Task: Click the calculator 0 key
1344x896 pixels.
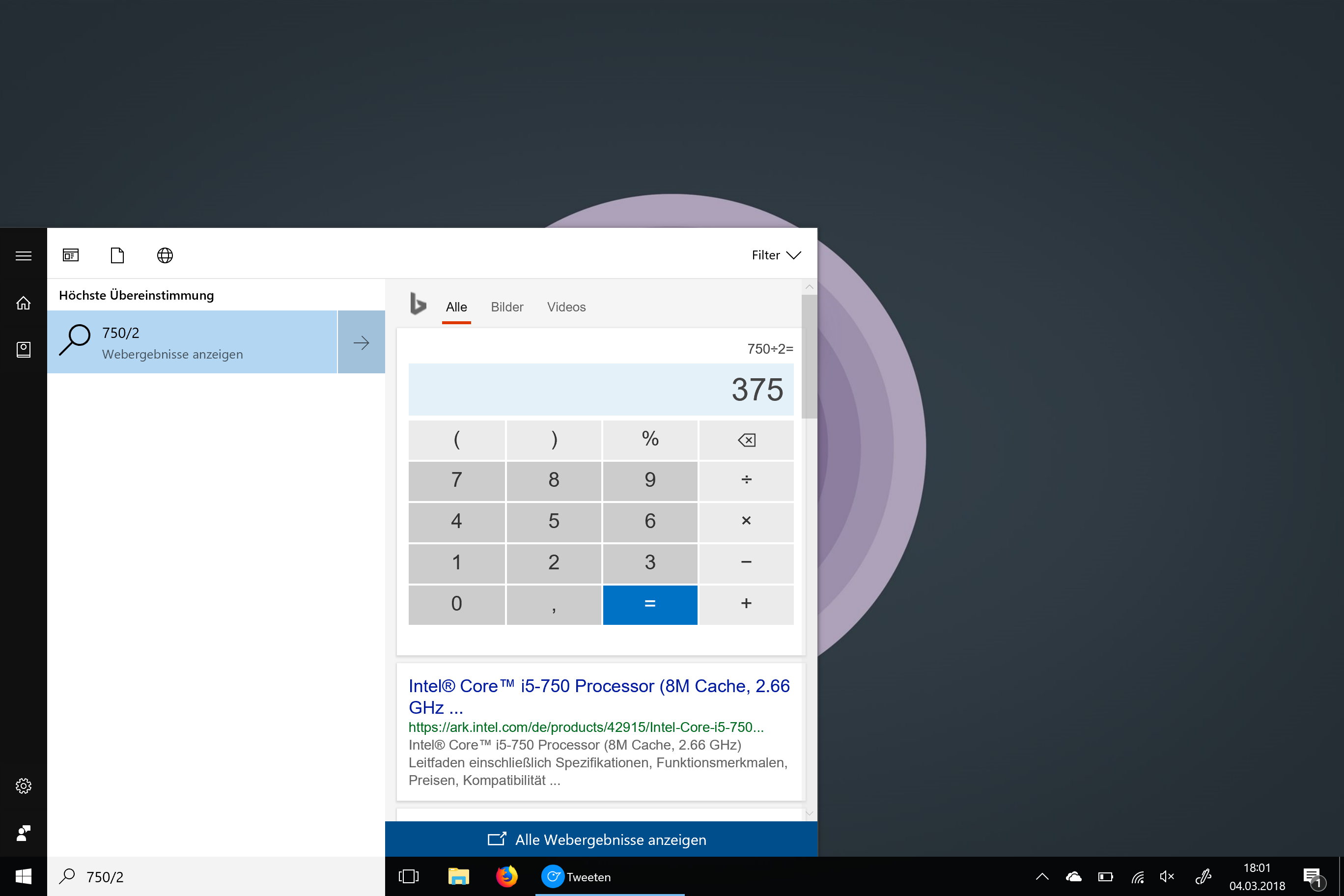Action: [456, 605]
